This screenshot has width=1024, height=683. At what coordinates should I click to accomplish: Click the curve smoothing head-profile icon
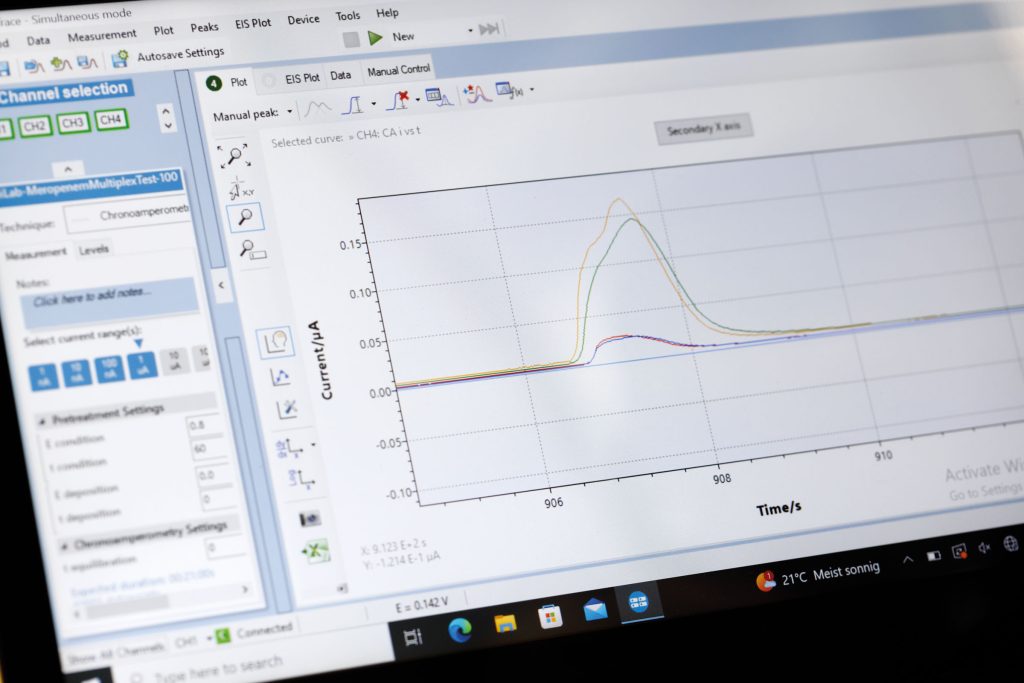pos(276,342)
